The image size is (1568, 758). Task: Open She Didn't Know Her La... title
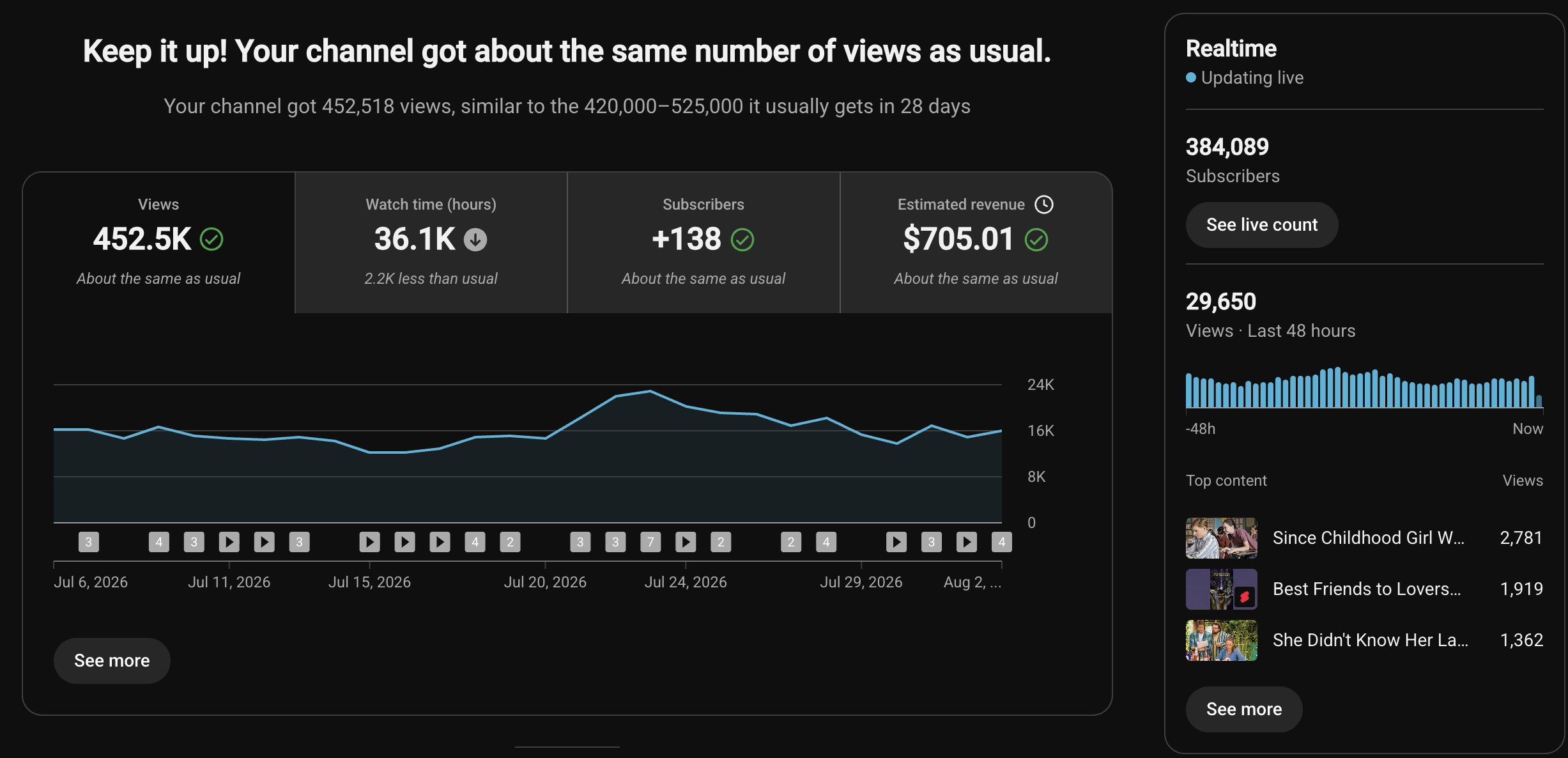coord(1371,640)
